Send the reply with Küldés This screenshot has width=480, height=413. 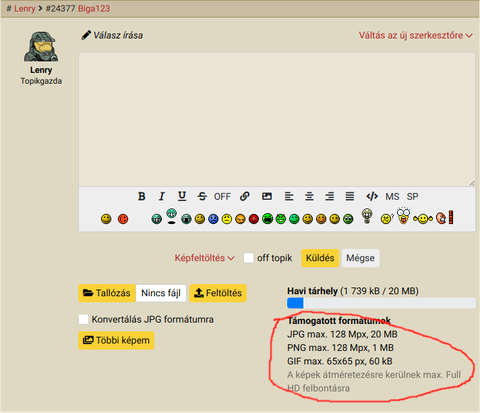coord(320,258)
